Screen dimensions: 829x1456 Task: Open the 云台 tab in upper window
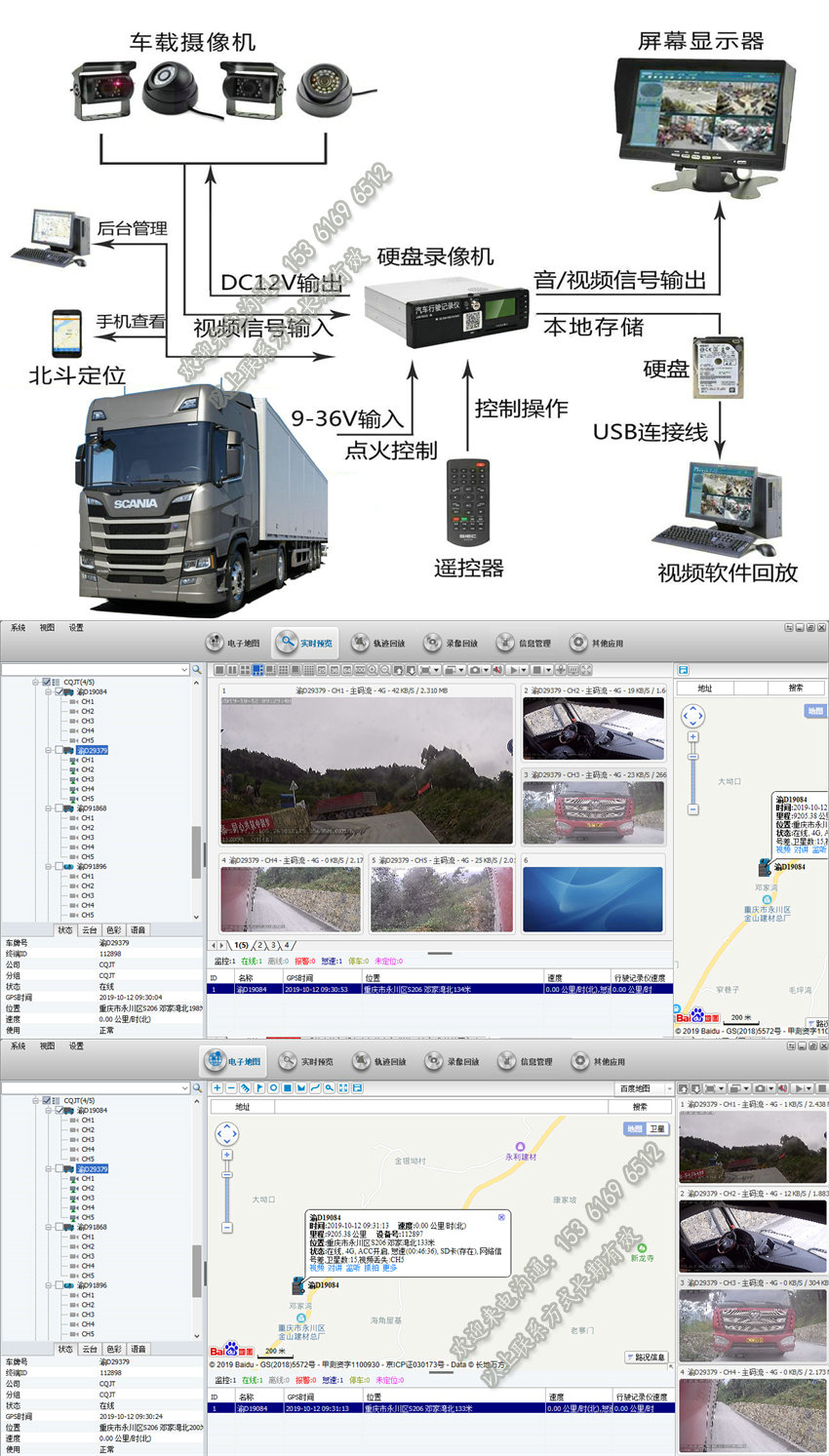click(90, 930)
